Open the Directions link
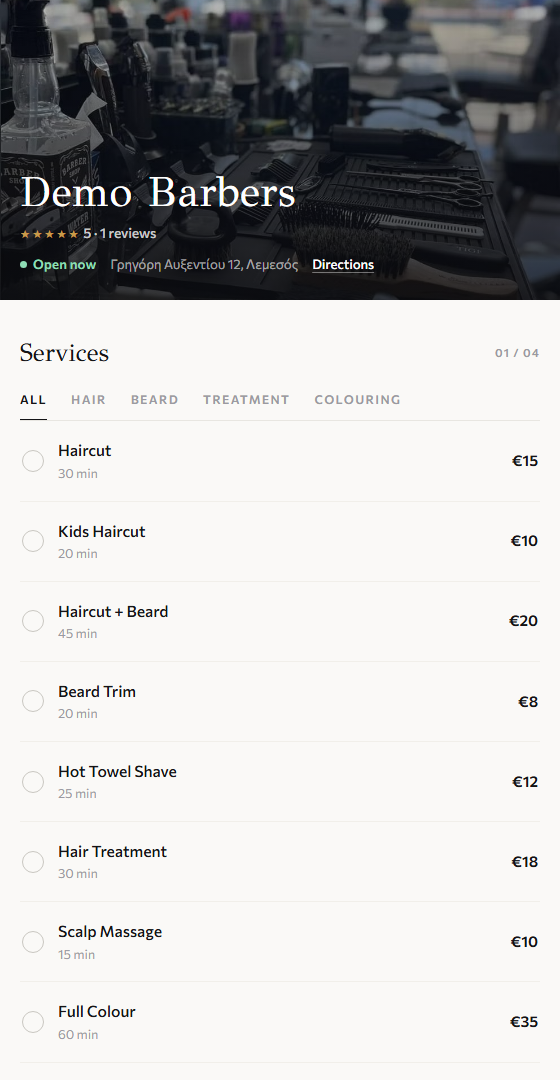Image resolution: width=560 pixels, height=1080 pixels. point(343,264)
